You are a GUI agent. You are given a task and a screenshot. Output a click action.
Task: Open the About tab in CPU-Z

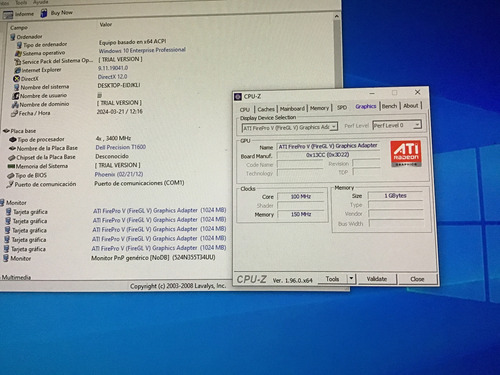pos(411,106)
